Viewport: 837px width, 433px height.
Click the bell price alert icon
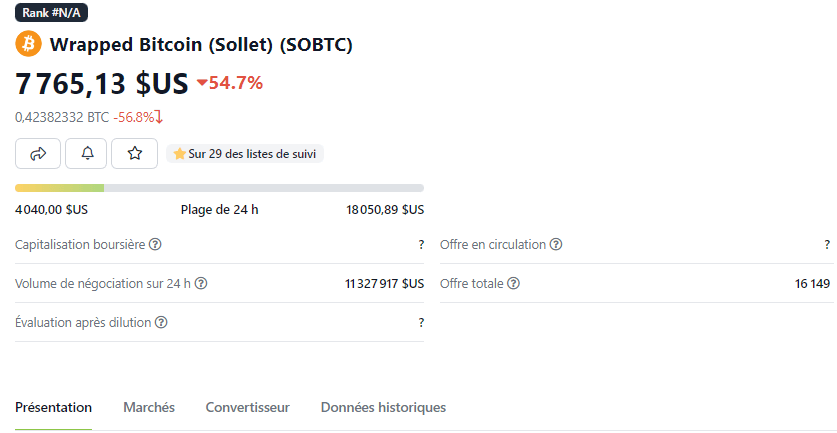[x=87, y=154]
